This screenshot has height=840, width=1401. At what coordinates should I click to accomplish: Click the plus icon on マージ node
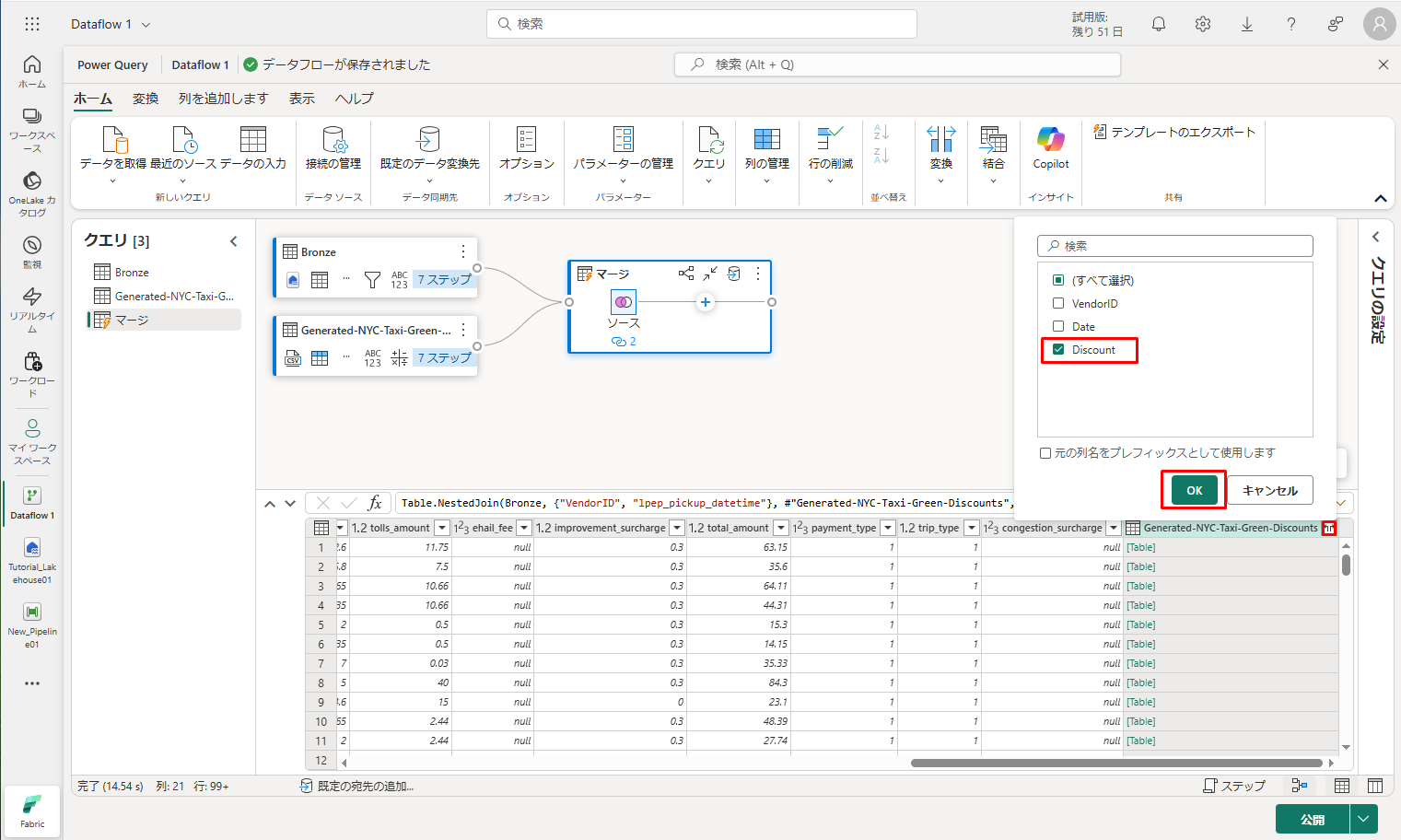click(706, 302)
